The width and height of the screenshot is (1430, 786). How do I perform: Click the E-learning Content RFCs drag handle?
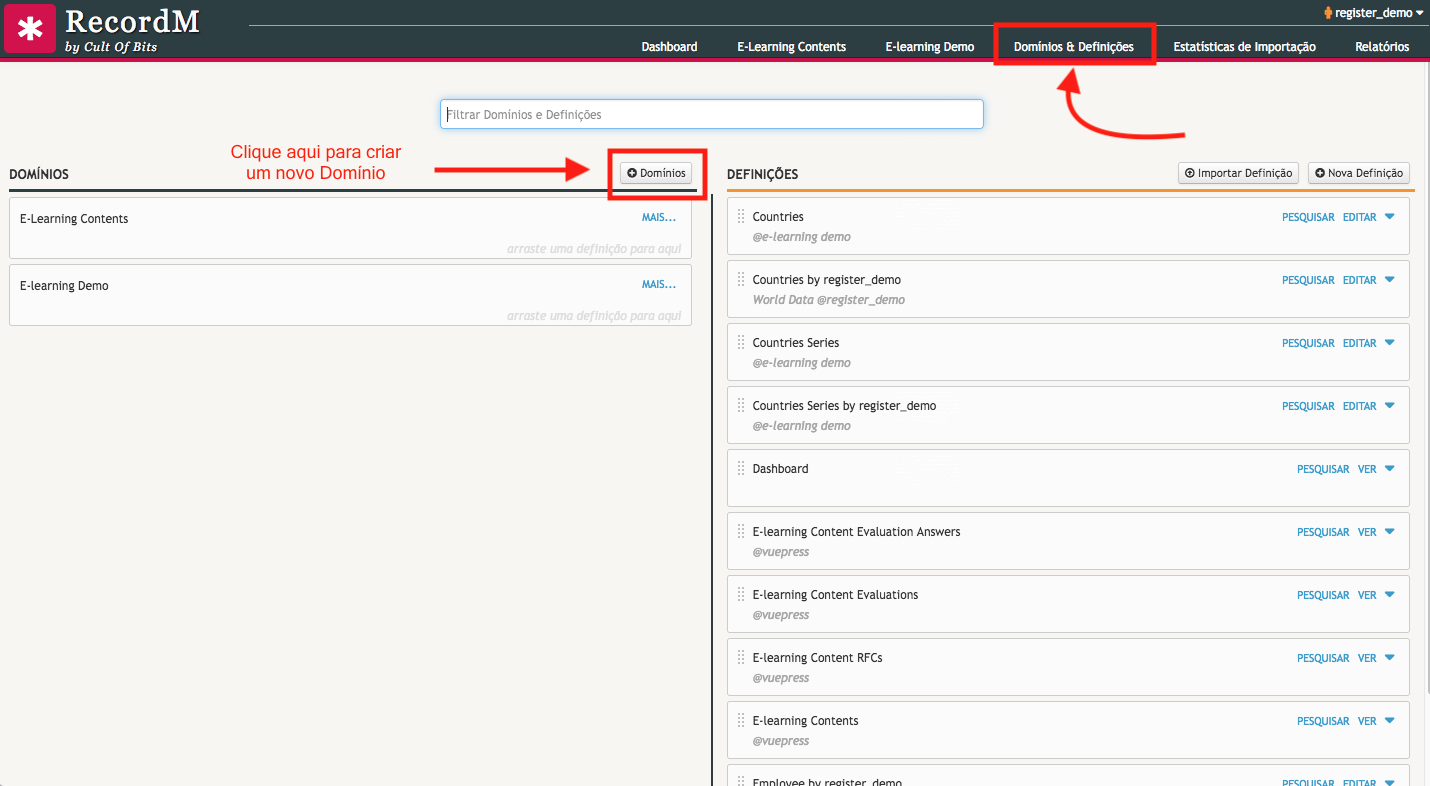click(741, 658)
